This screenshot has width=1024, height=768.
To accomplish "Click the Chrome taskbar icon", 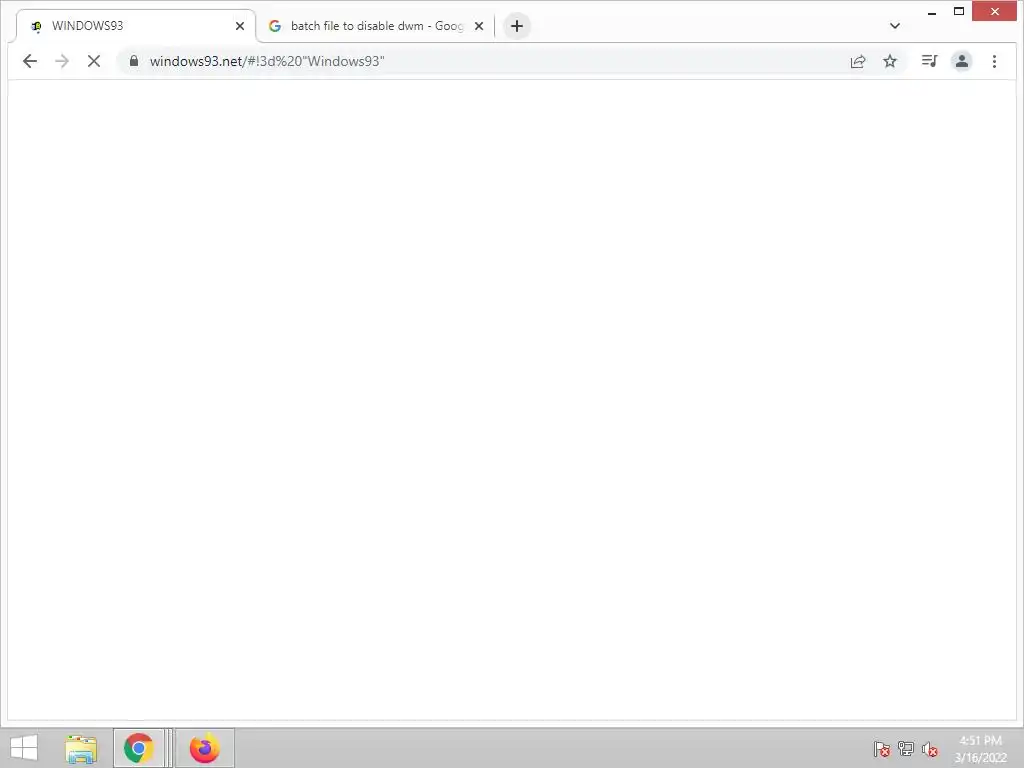I will pos(138,748).
